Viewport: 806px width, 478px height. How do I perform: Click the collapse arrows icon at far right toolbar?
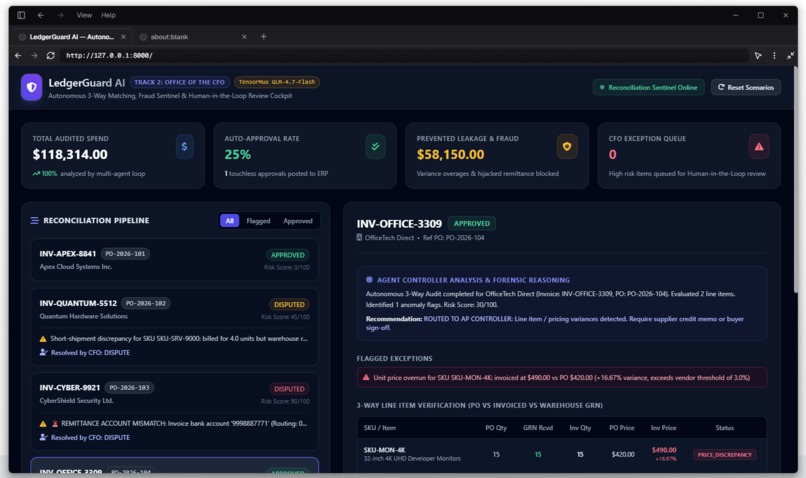[x=790, y=56]
